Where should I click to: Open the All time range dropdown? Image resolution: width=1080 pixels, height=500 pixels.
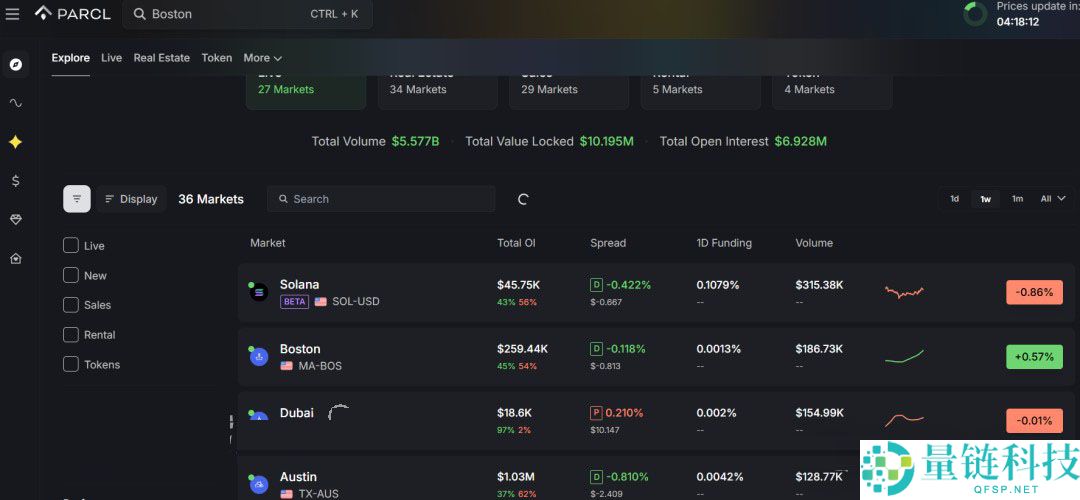point(1052,199)
